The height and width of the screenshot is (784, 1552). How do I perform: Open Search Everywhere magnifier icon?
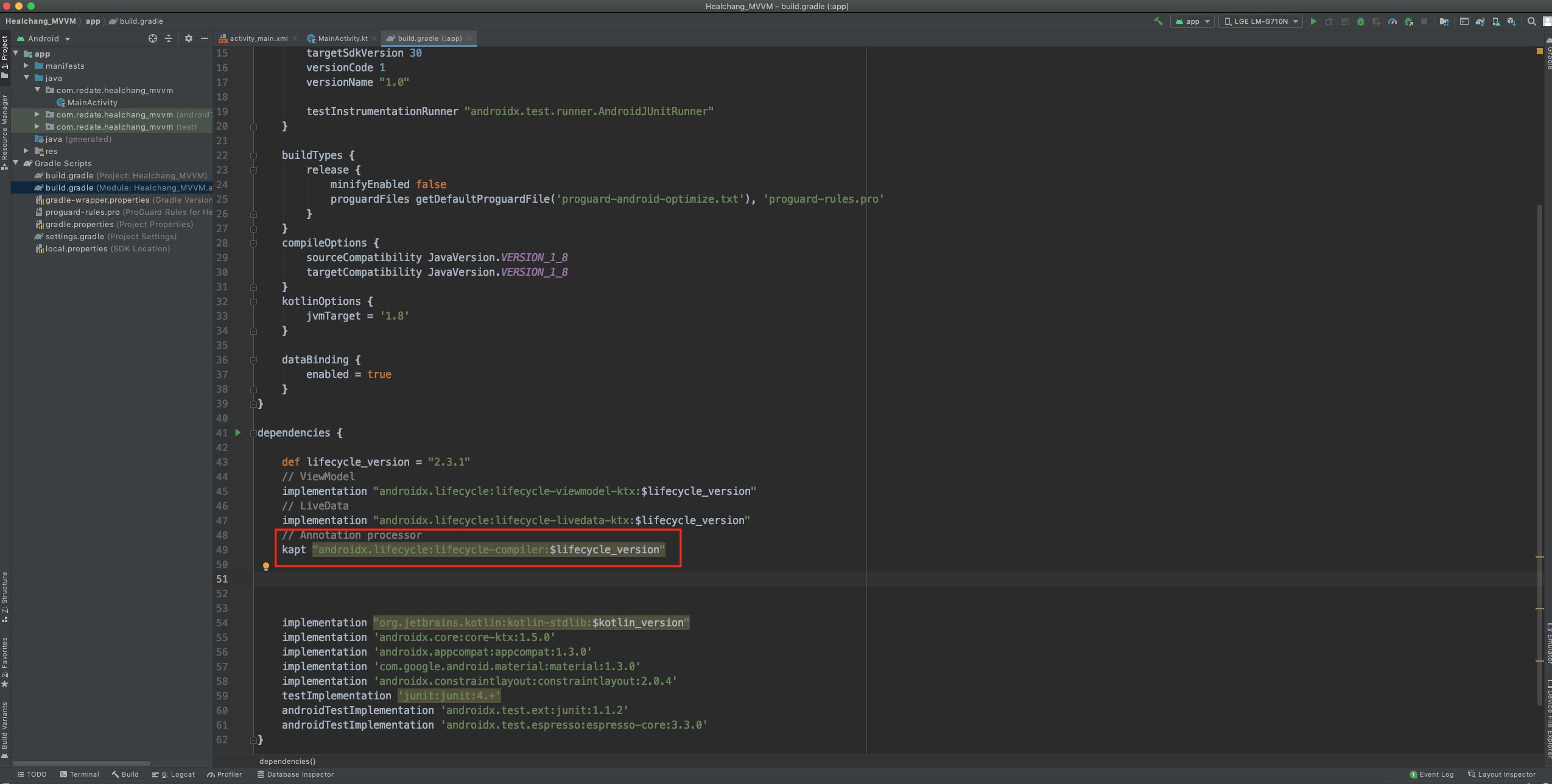(1531, 21)
